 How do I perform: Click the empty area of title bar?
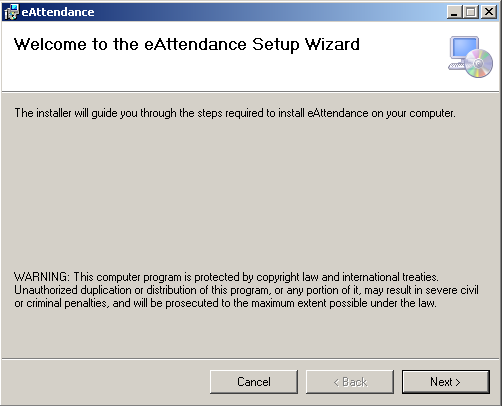coord(267,12)
